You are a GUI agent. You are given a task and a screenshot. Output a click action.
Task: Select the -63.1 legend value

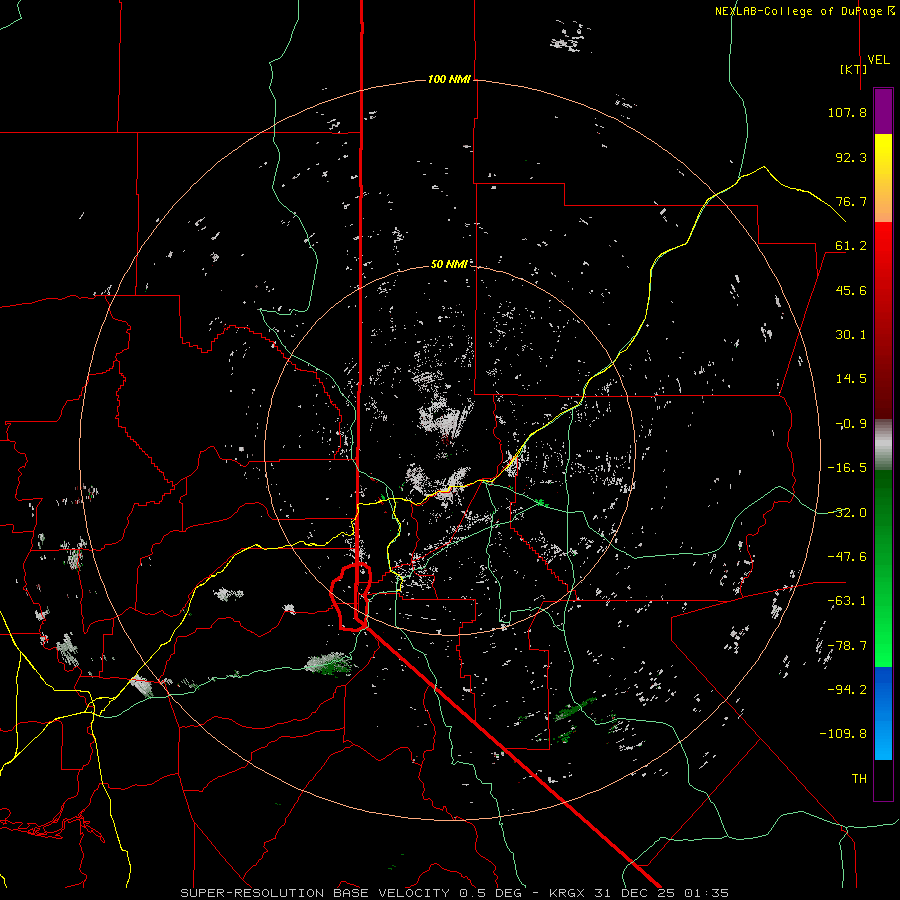pos(847,601)
